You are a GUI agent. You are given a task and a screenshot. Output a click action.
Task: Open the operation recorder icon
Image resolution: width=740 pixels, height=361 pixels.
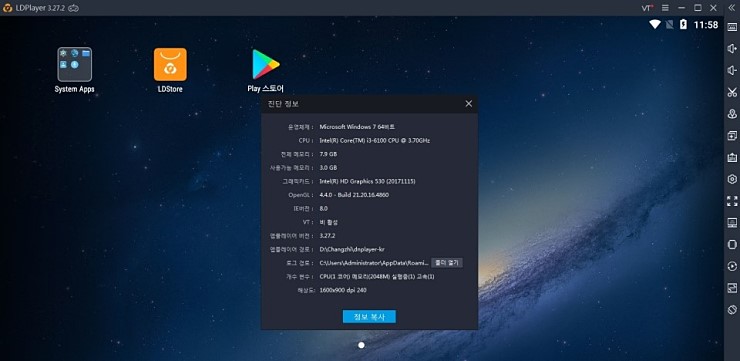tap(732, 266)
